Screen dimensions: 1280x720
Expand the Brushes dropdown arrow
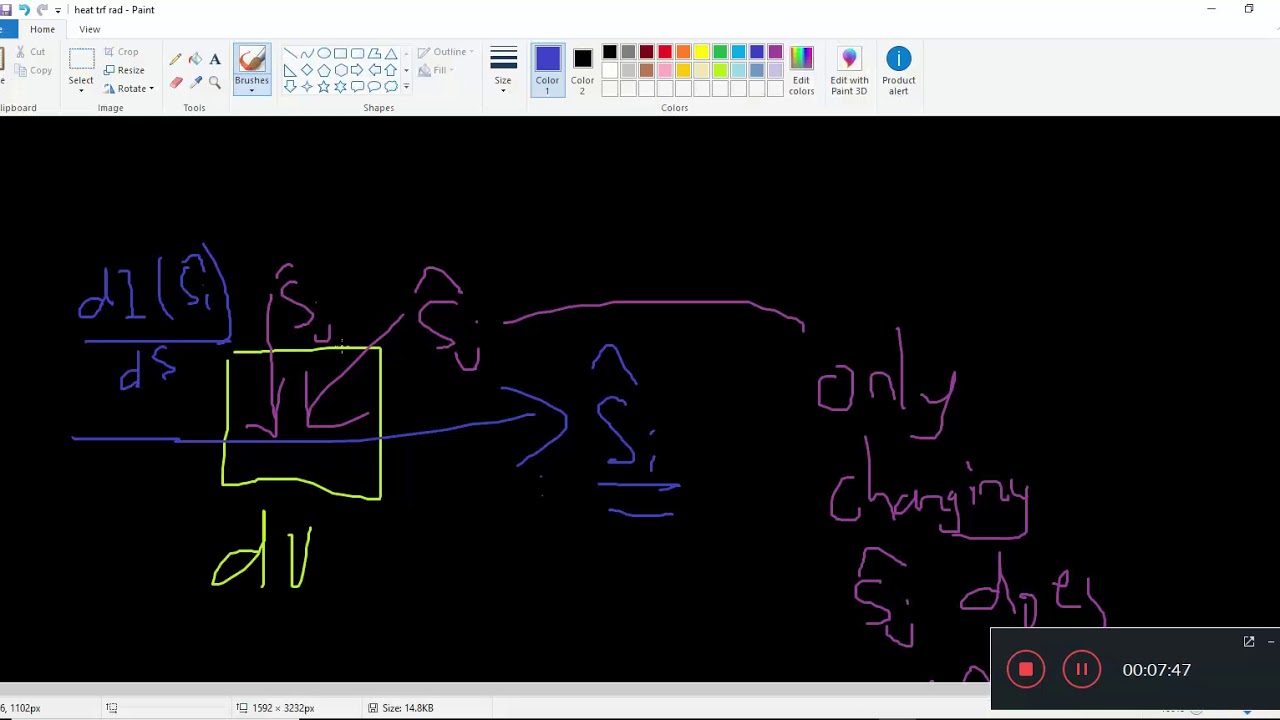pyautogui.click(x=252, y=90)
